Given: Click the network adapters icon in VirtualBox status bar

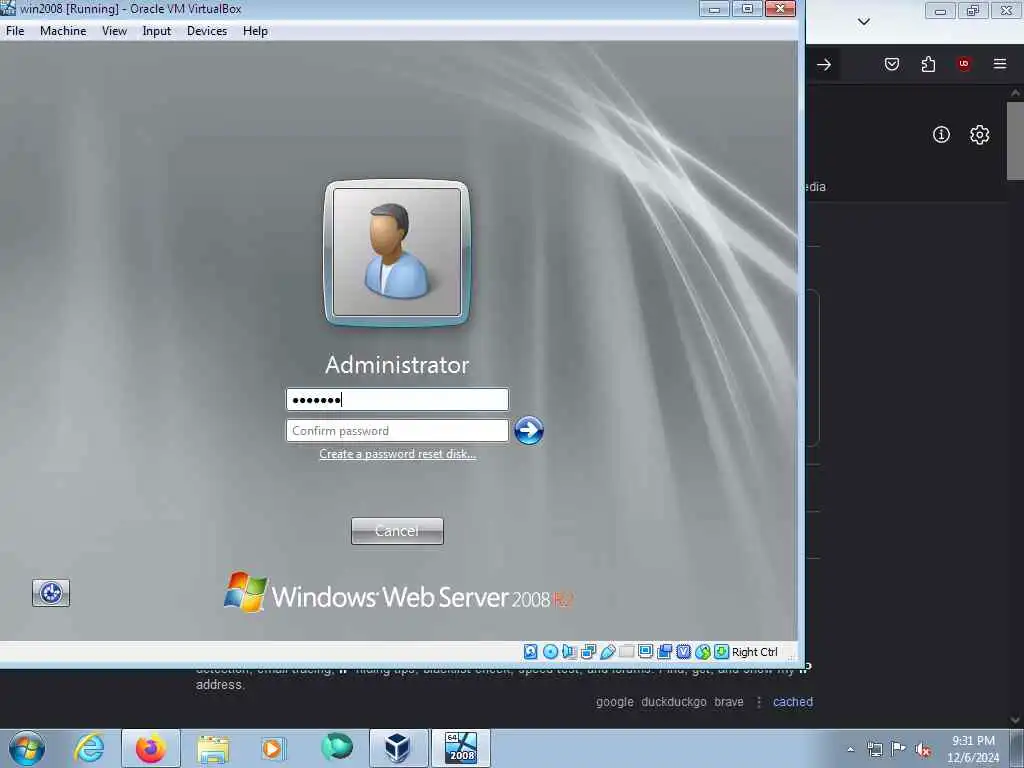Looking at the screenshot, I should pos(588,651).
